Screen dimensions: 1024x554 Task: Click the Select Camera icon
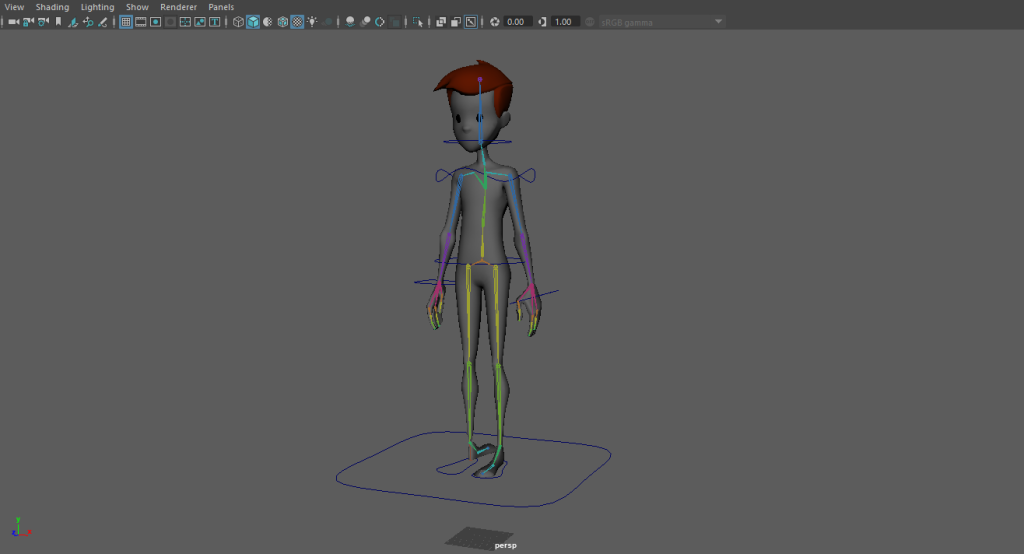(13, 21)
